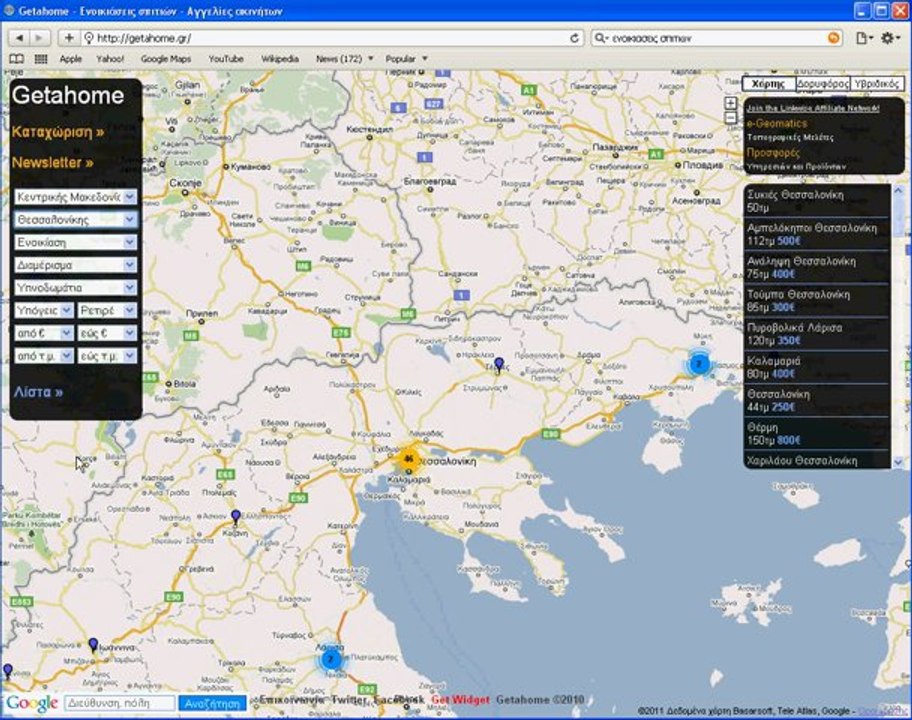Click listings scrollbar up arrow
912x720 pixels.
(897, 191)
